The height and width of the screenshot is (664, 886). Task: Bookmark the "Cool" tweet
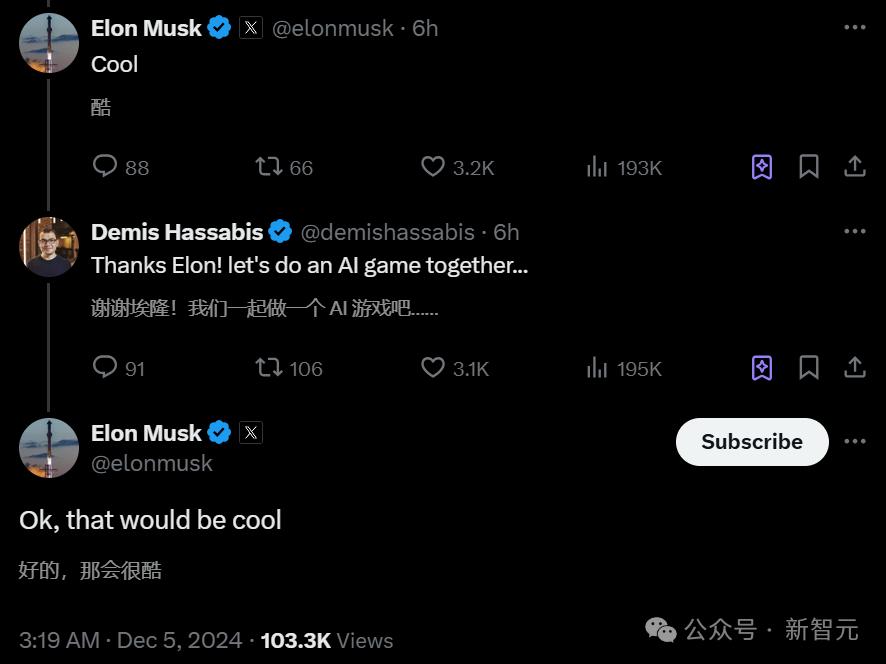click(x=809, y=166)
